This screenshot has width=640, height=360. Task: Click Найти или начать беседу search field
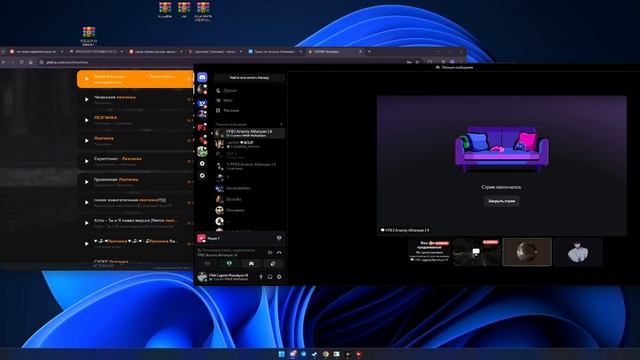(249, 77)
